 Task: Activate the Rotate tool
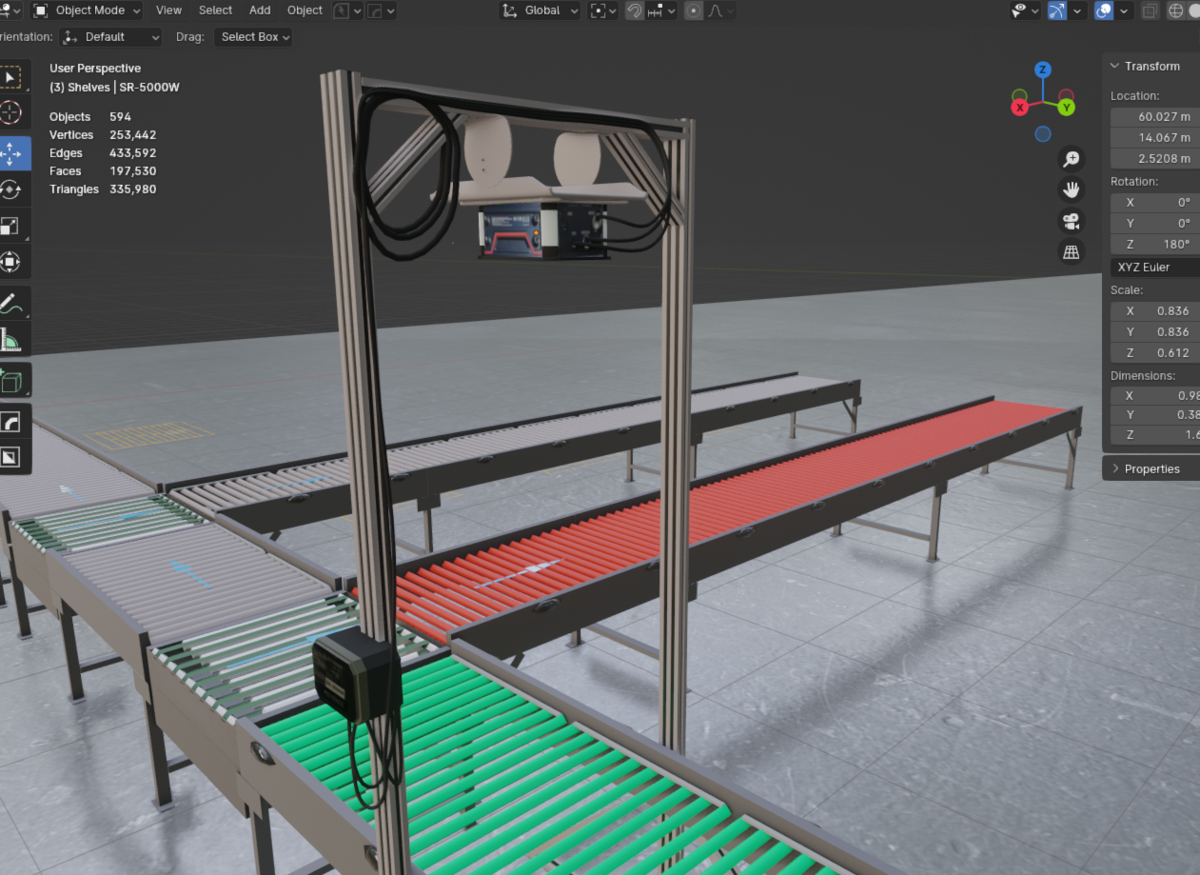coord(11,190)
